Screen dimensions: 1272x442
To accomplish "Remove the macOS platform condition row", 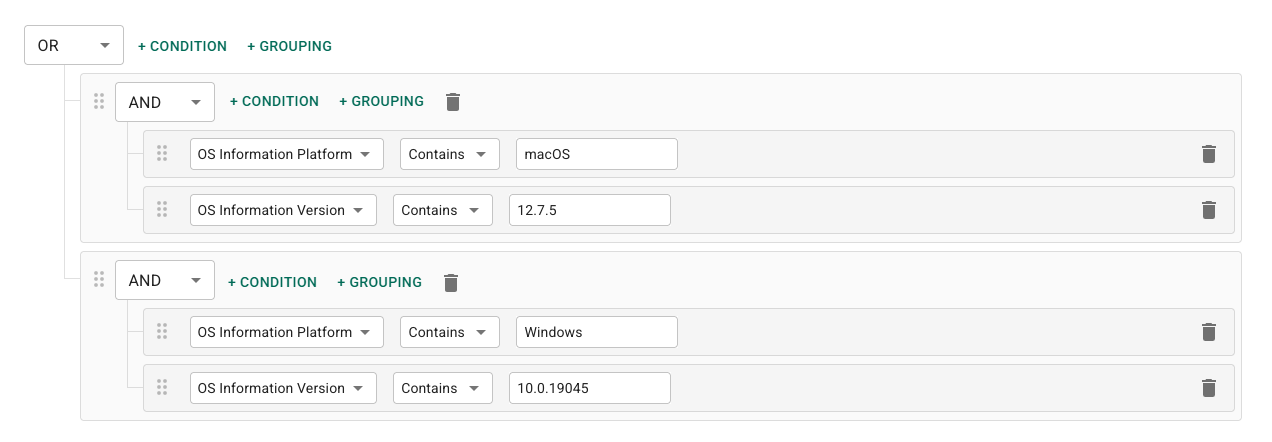I will click(1208, 154).
